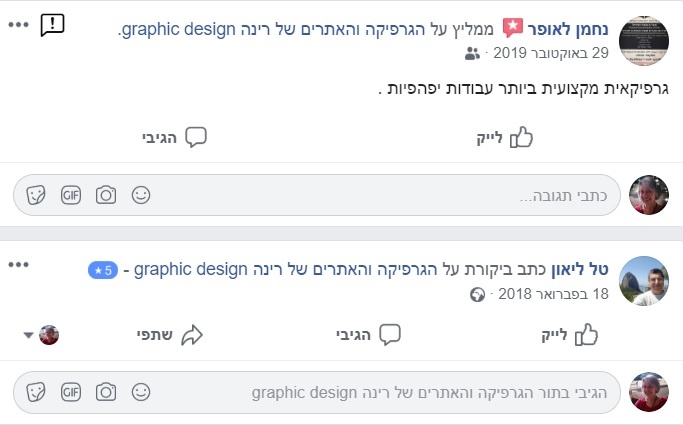
Task: Comment on Nachman Laufer's recommendation
Action: tap(174, 138)
